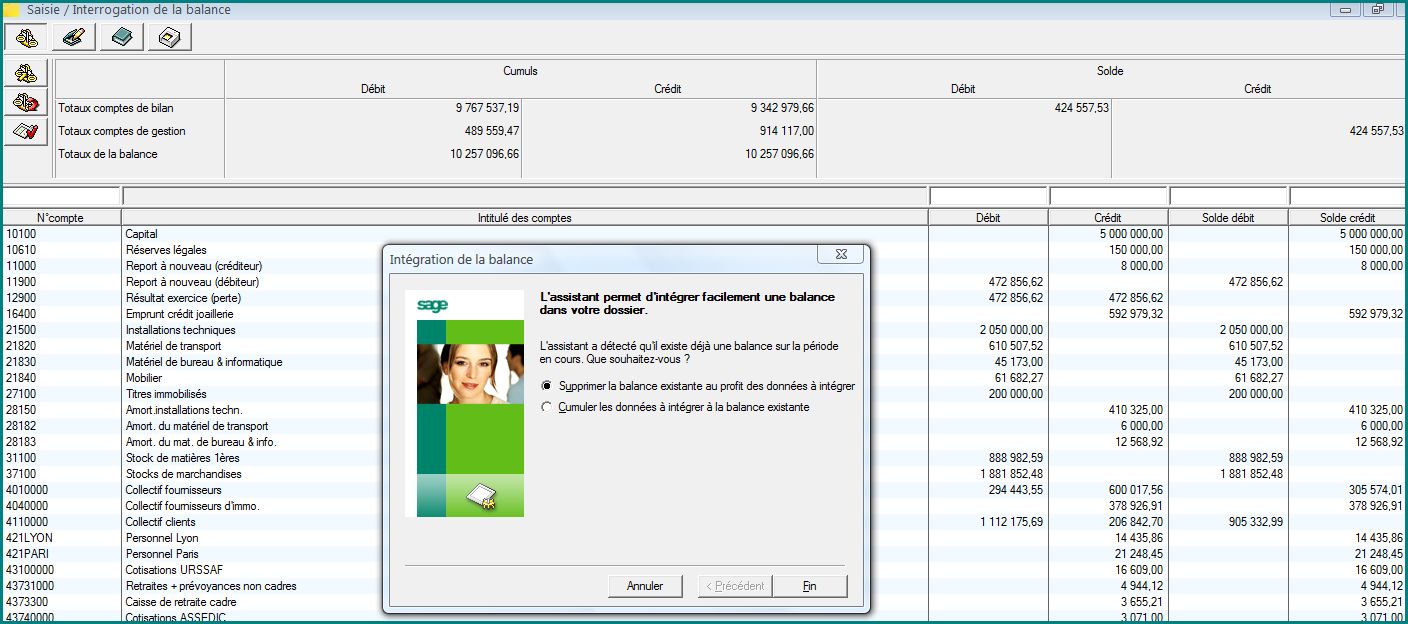Click the white box with yellow square icon

pos(170,37)
